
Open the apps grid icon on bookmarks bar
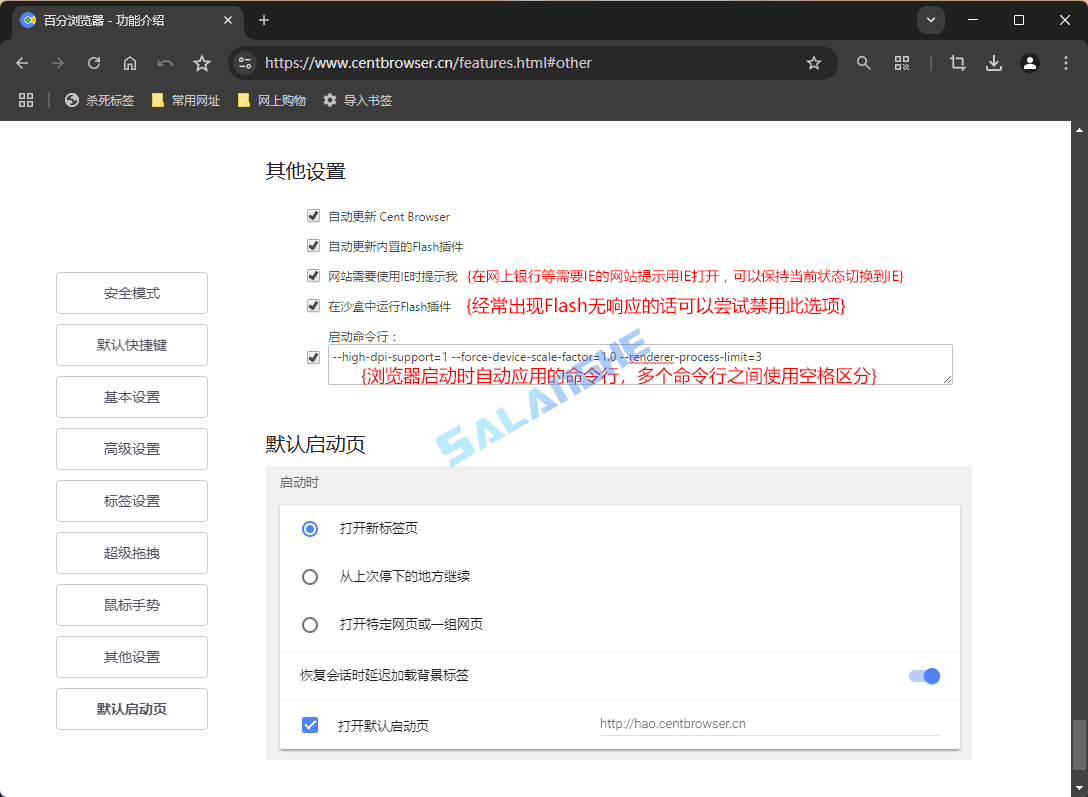click(x=26, y=100)
